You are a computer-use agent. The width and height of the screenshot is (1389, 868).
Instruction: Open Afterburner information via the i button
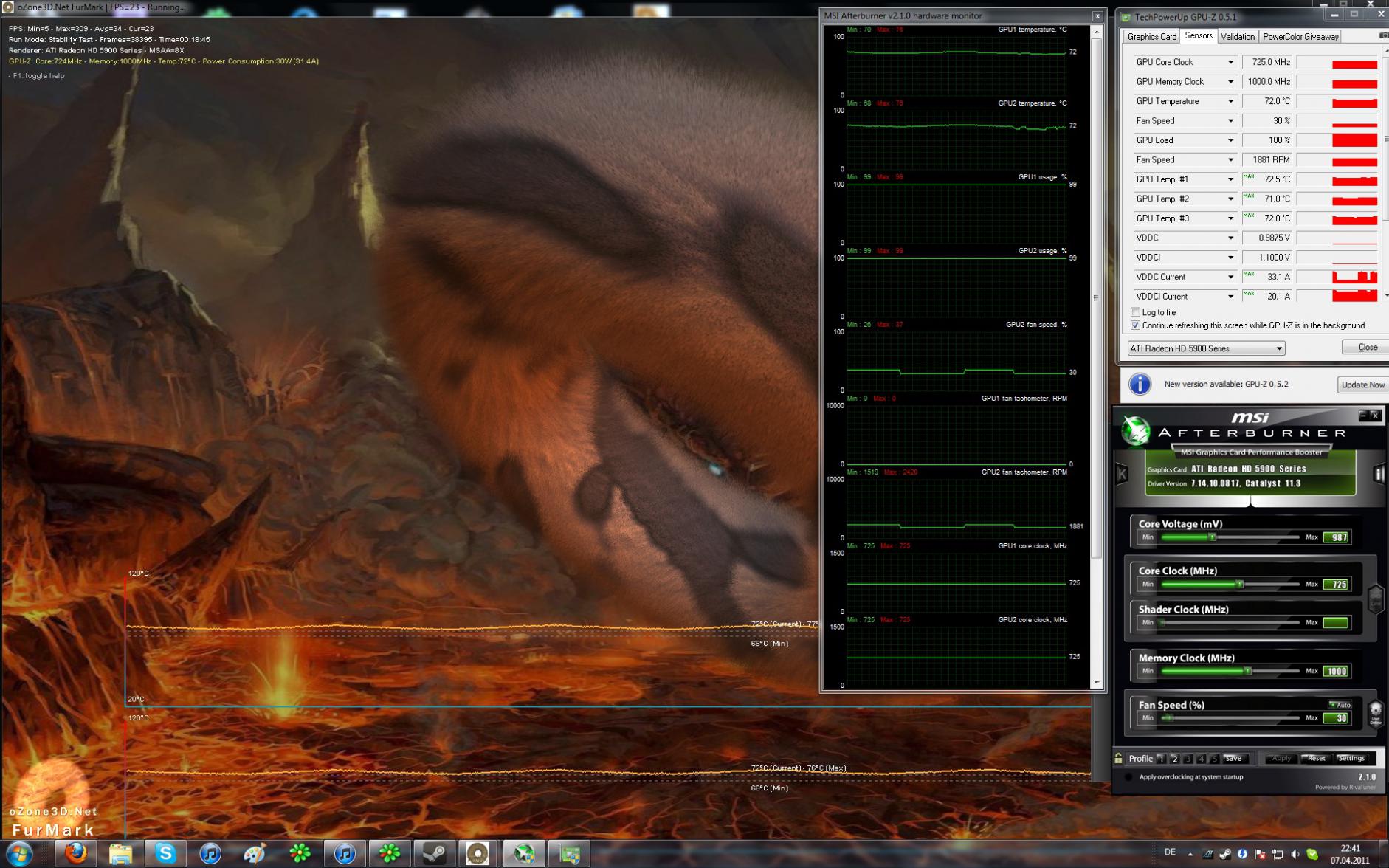pyautogui.click(x=1379, y=475)
